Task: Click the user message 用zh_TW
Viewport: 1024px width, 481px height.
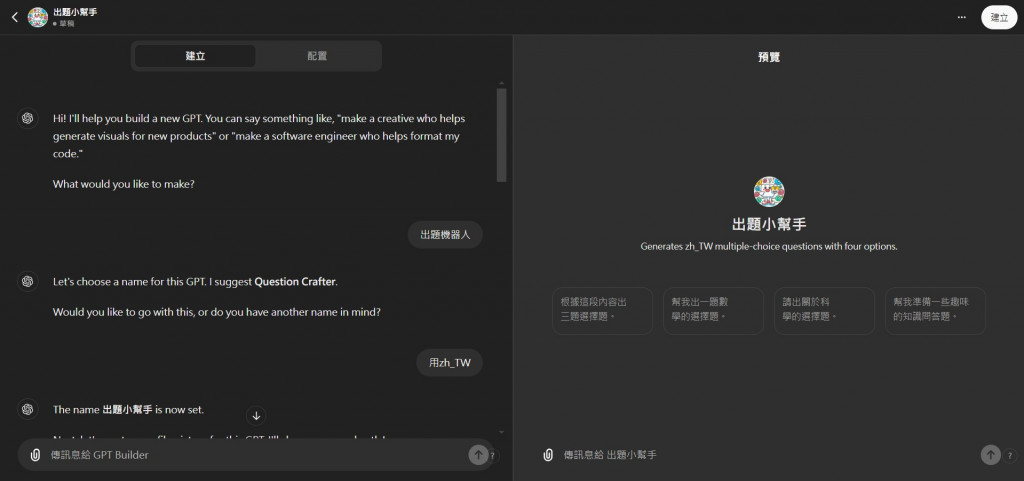Action: (x=449, y=364)
